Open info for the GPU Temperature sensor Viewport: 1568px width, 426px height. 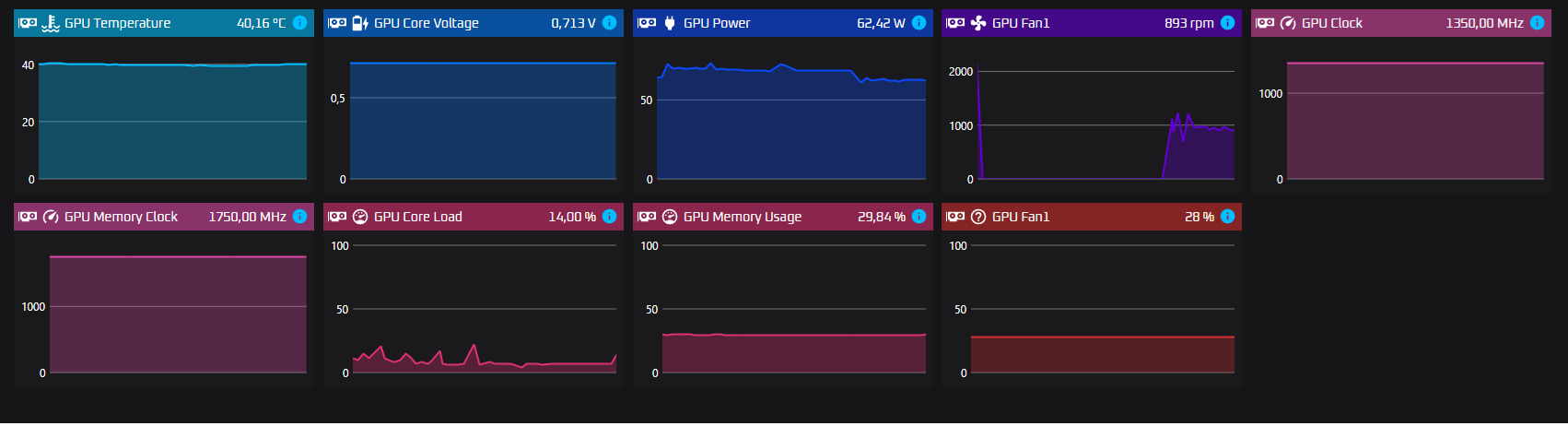(299, 23)
